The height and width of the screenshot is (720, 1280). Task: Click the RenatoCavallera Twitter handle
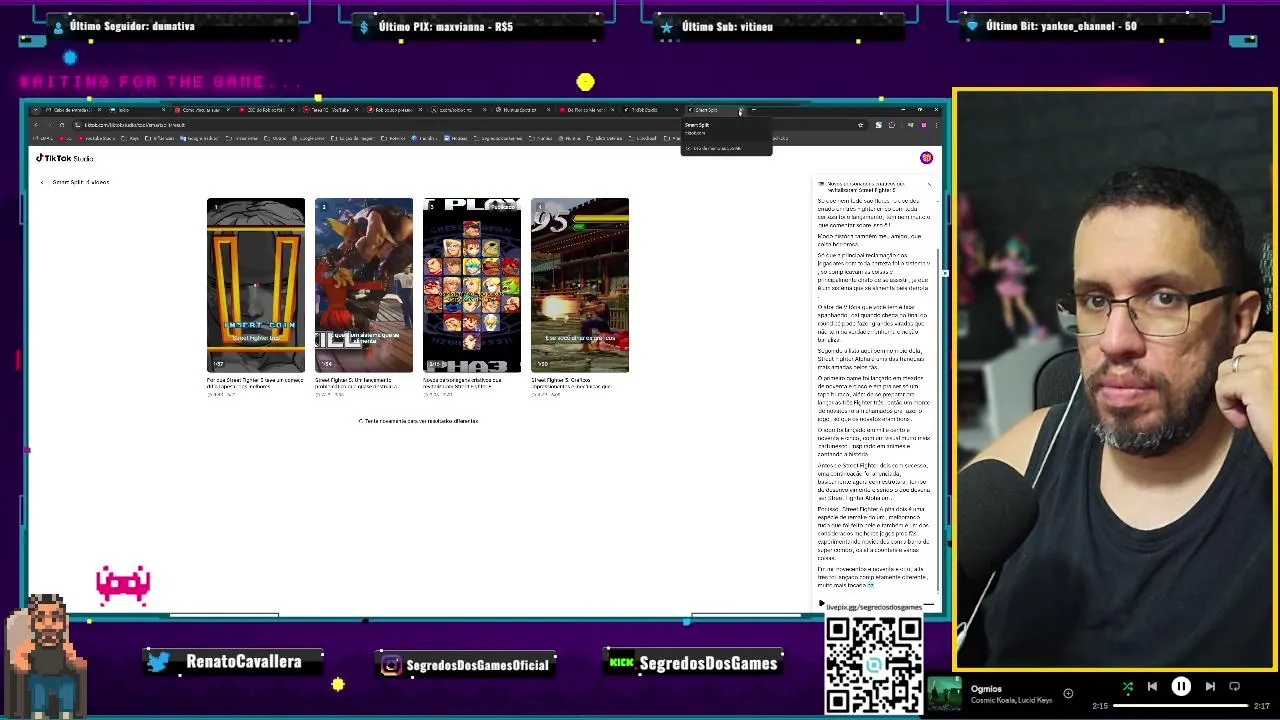point(244,662)
